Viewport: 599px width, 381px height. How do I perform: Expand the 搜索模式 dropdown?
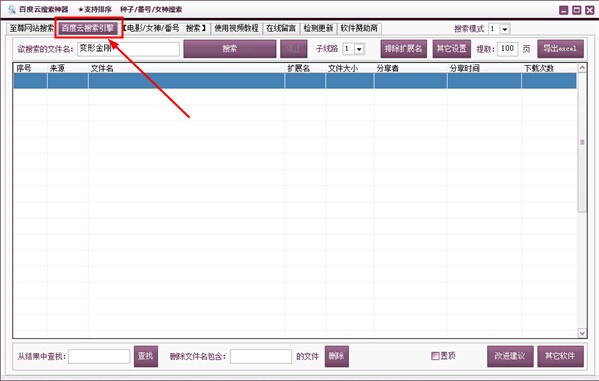tap(505, 29)
